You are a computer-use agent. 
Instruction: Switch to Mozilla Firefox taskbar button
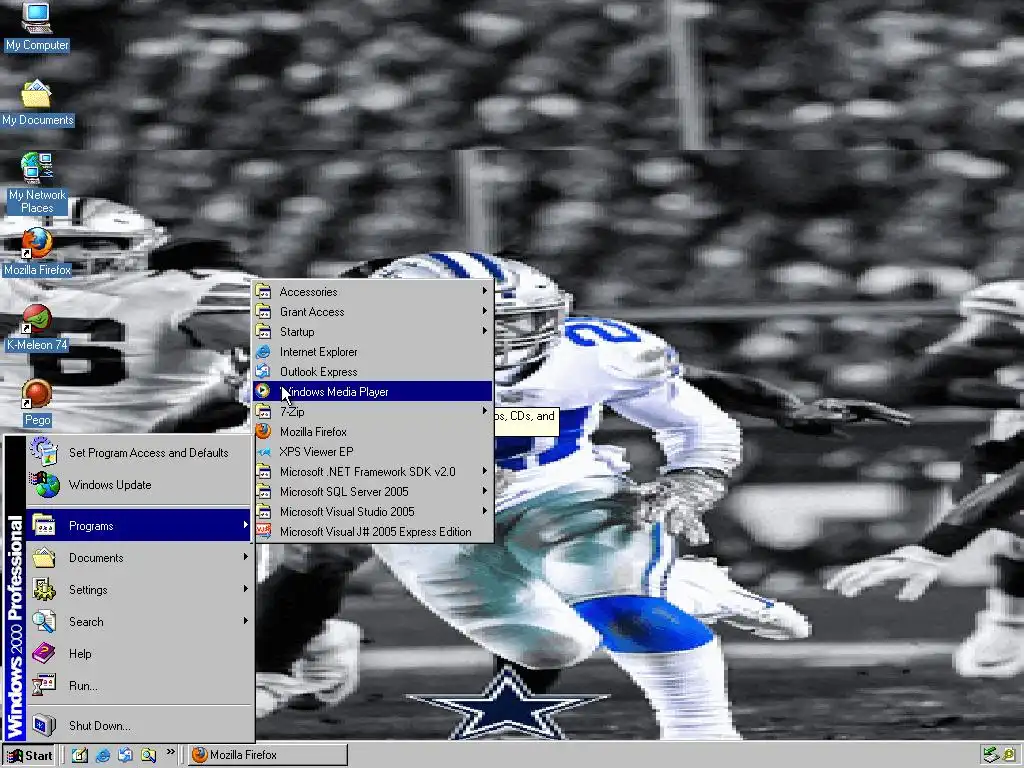click(x=268, y=755)
